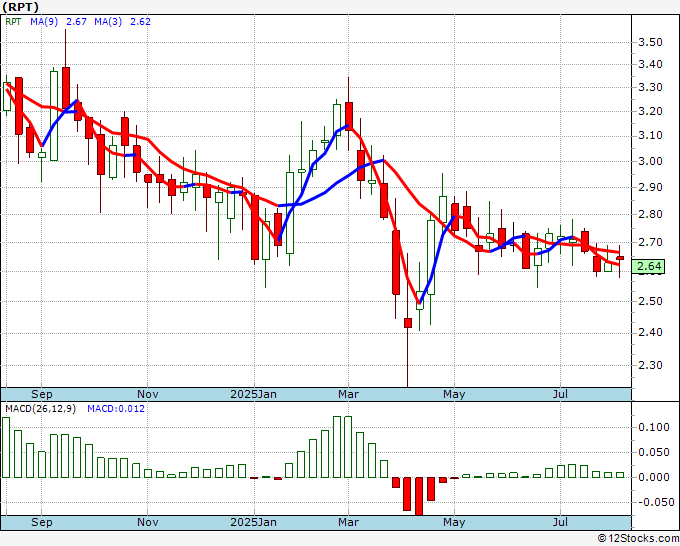Select Jul on the MACD panel time axis

tap(560, 522)
